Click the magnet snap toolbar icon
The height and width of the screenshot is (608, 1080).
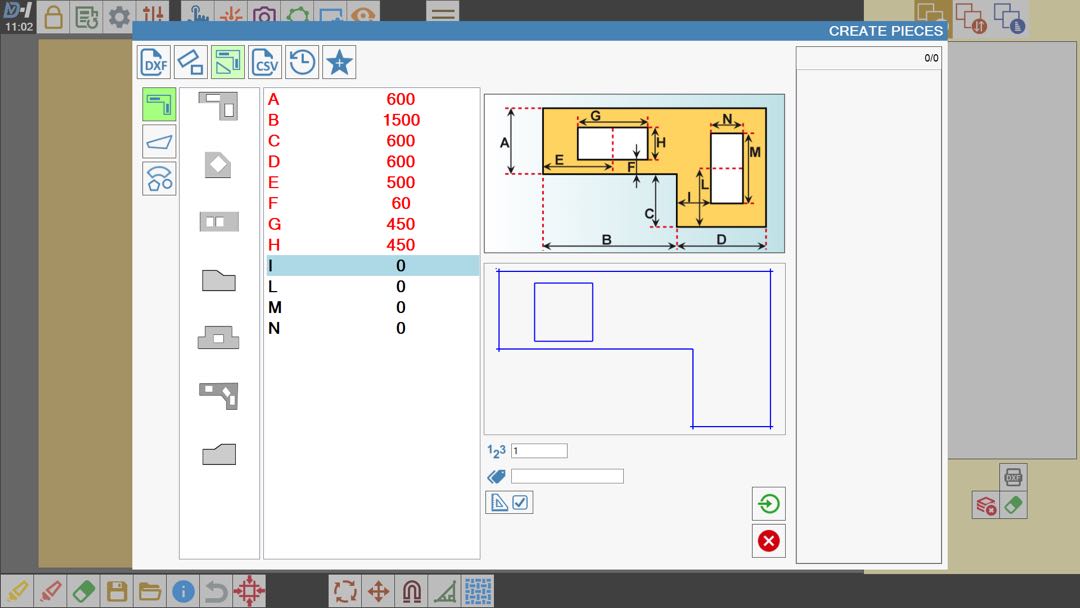pyautogui.click(x=412, y=590)
